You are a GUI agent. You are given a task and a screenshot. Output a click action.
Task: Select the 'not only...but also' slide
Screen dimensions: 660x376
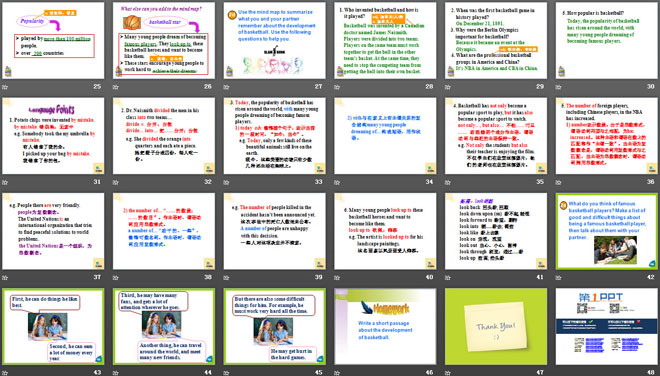point(496,136)
